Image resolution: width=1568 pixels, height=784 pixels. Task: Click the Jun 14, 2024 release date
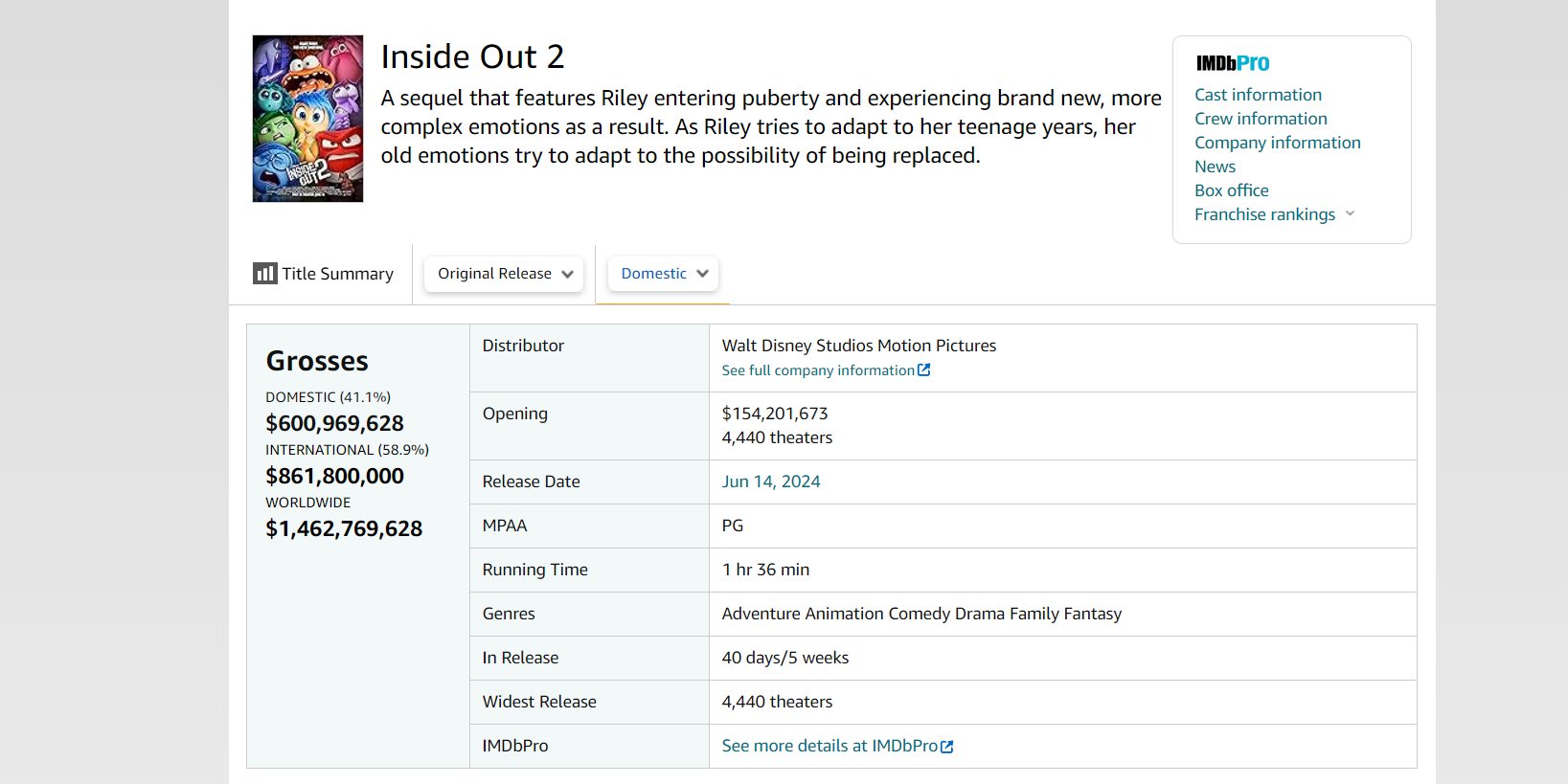[771, 482]
